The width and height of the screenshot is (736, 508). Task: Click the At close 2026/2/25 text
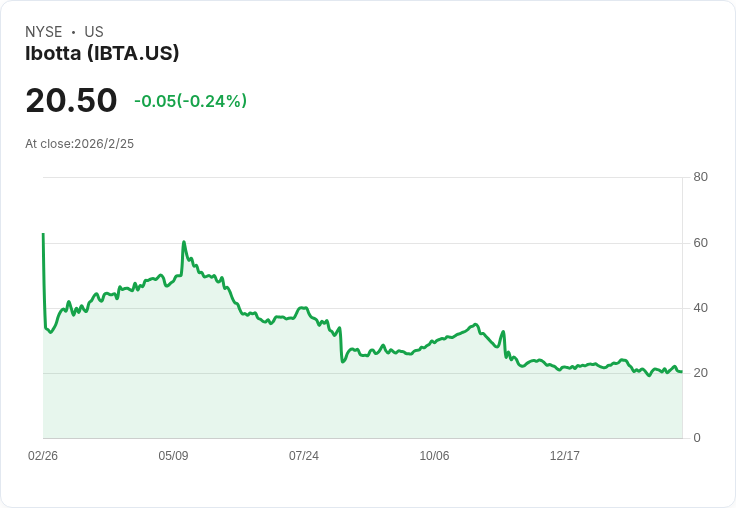[79, 144]
